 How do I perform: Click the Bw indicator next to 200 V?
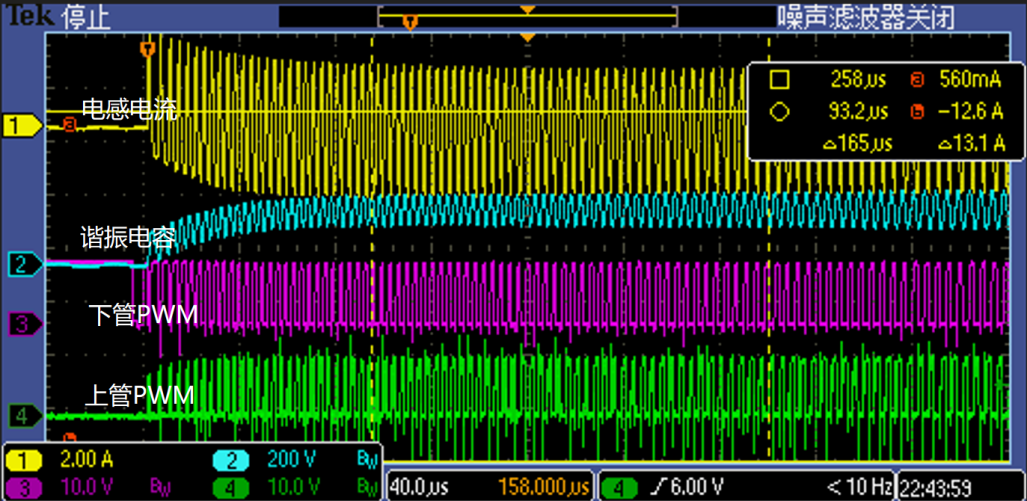(367, 461)
